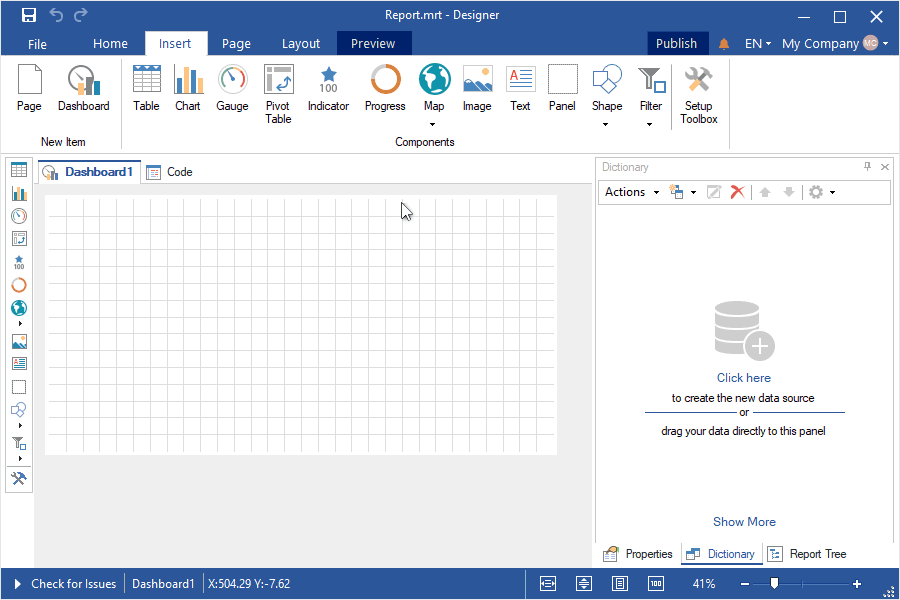The width and height of the screenshot is (900, 600).
Task: Open the File menu
Action: coord(37,44)
